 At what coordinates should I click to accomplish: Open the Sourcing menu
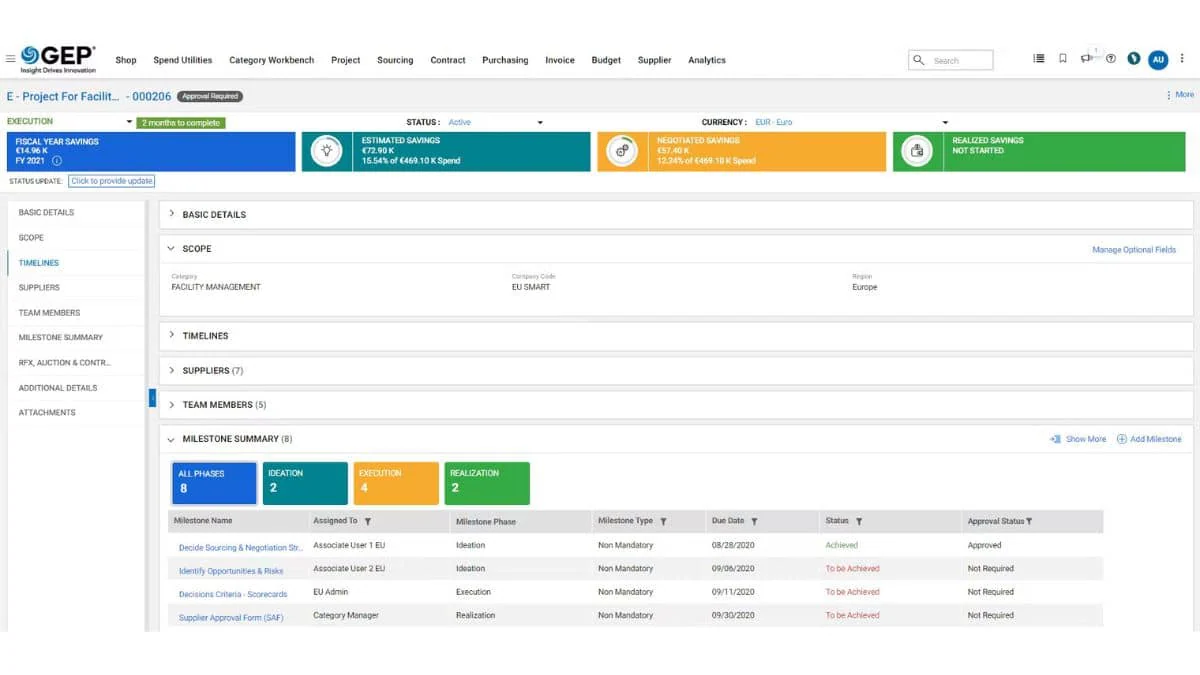(x=395, y=60)
